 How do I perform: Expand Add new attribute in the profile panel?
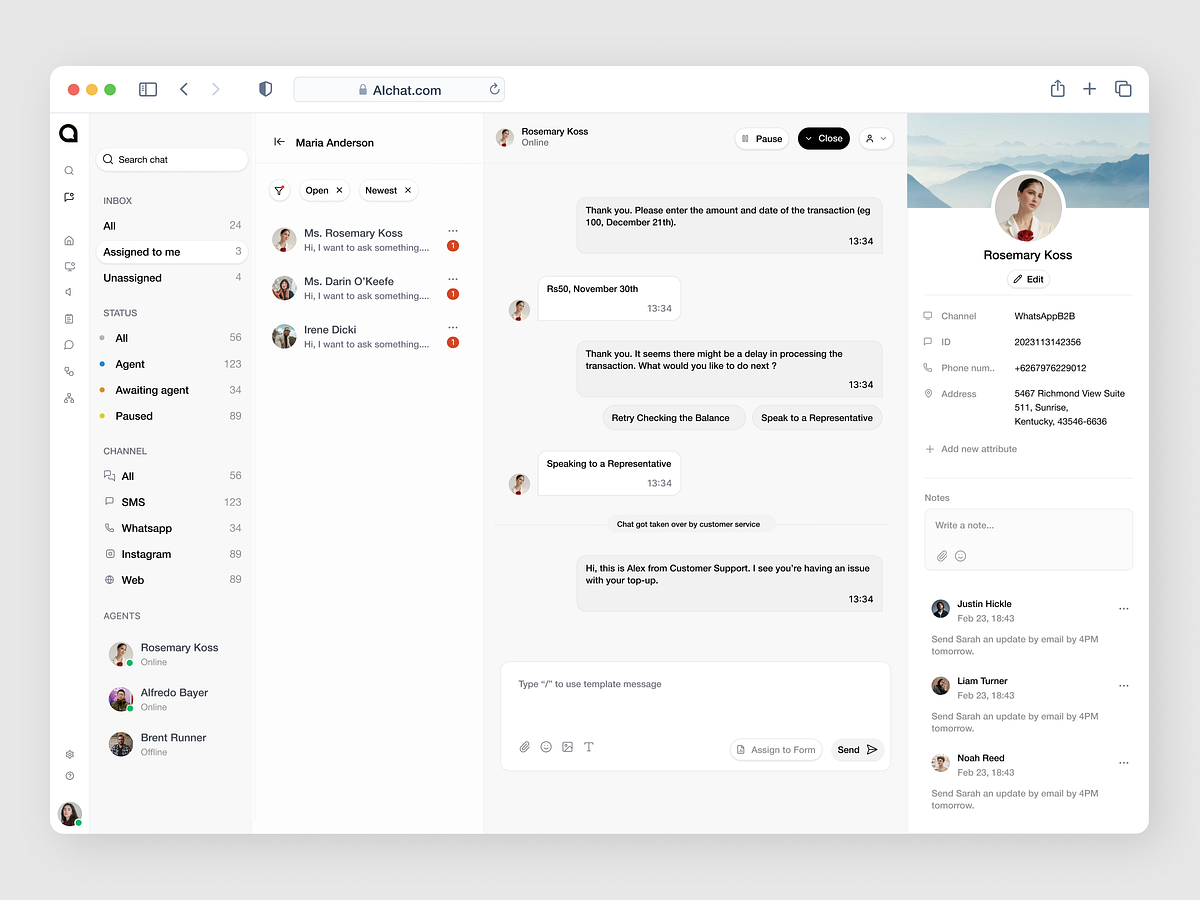(x=970, y=449)
